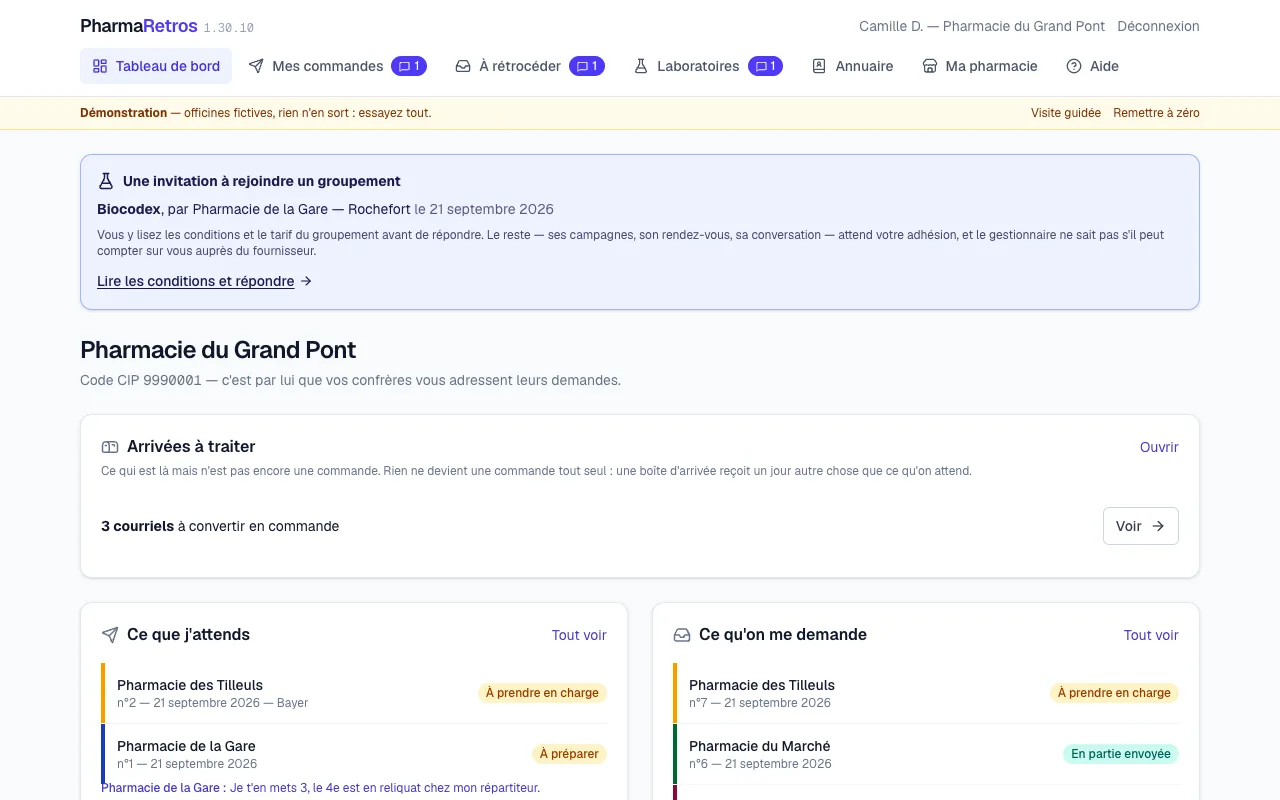Click the question mark icon beside Aide
This screenshot has height=800, width=1280.
(x=1074, y=66)
